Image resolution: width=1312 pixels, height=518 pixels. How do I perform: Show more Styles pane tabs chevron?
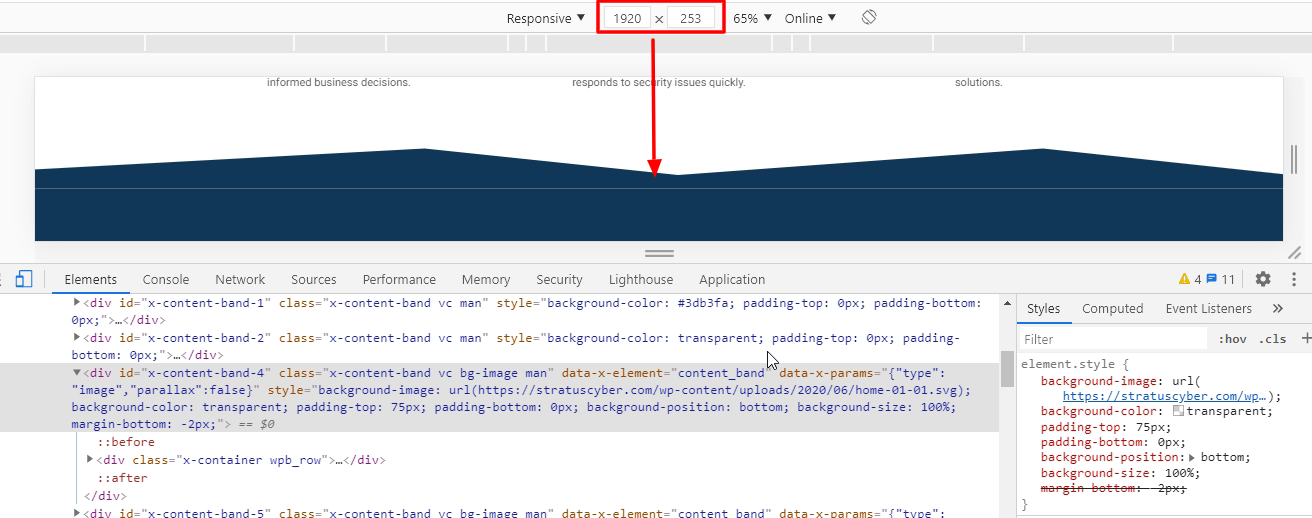pos(1277,309)
